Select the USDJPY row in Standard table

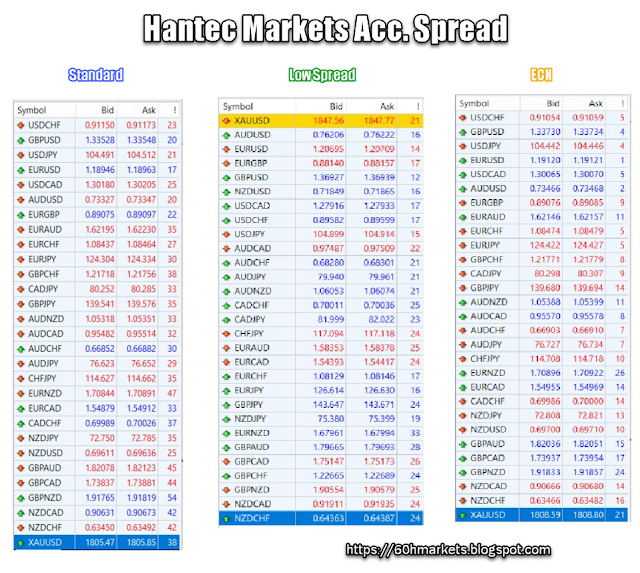[x=97, y=155]
